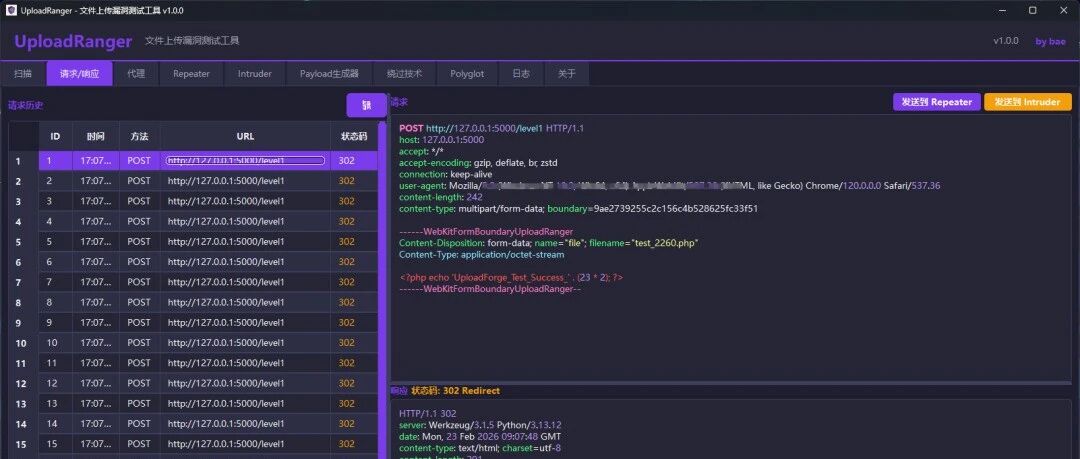Open the Intruder tab

coord(255,74)
